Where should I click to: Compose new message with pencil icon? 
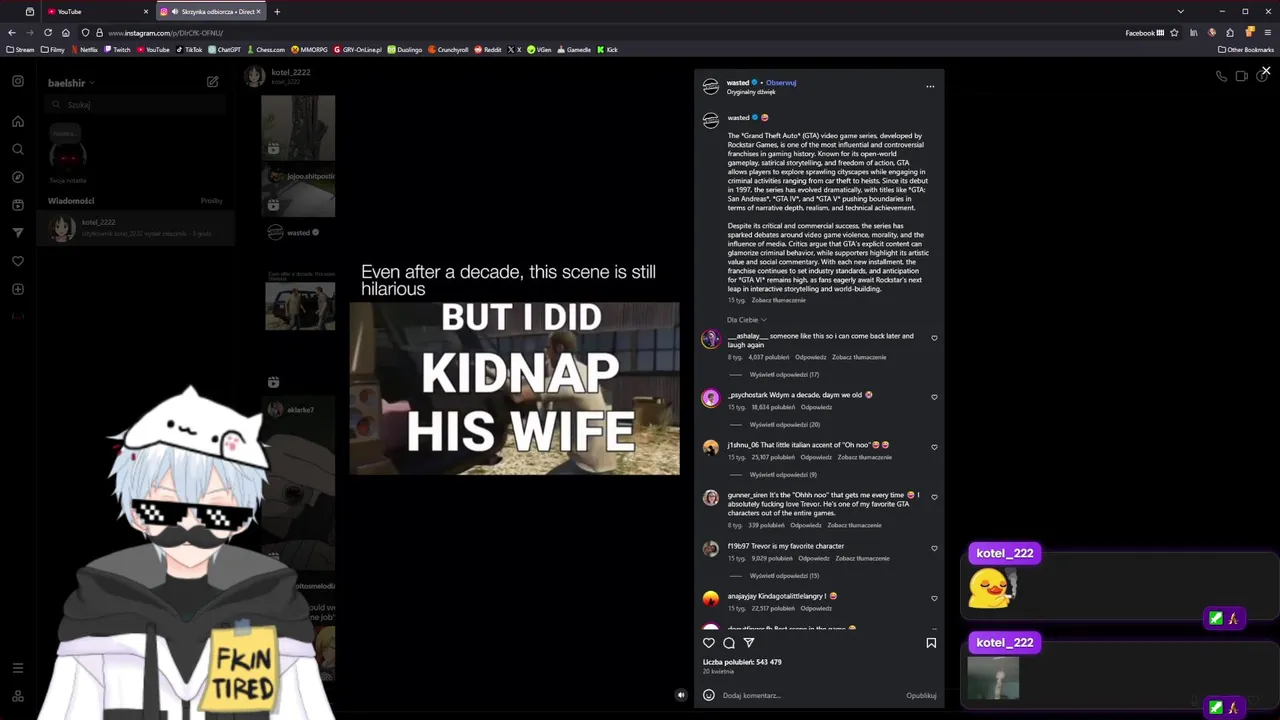tap(212, 82)
